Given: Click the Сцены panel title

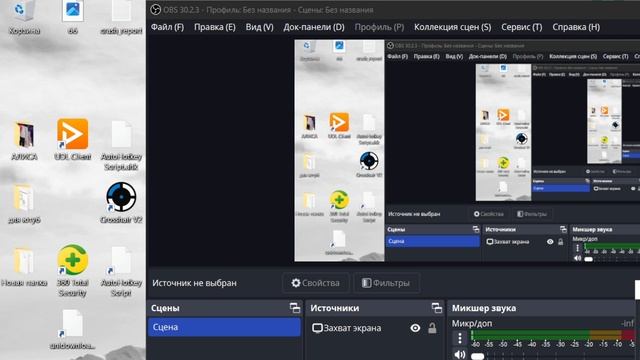Looking at the screenshot, I should pos(165,308).
